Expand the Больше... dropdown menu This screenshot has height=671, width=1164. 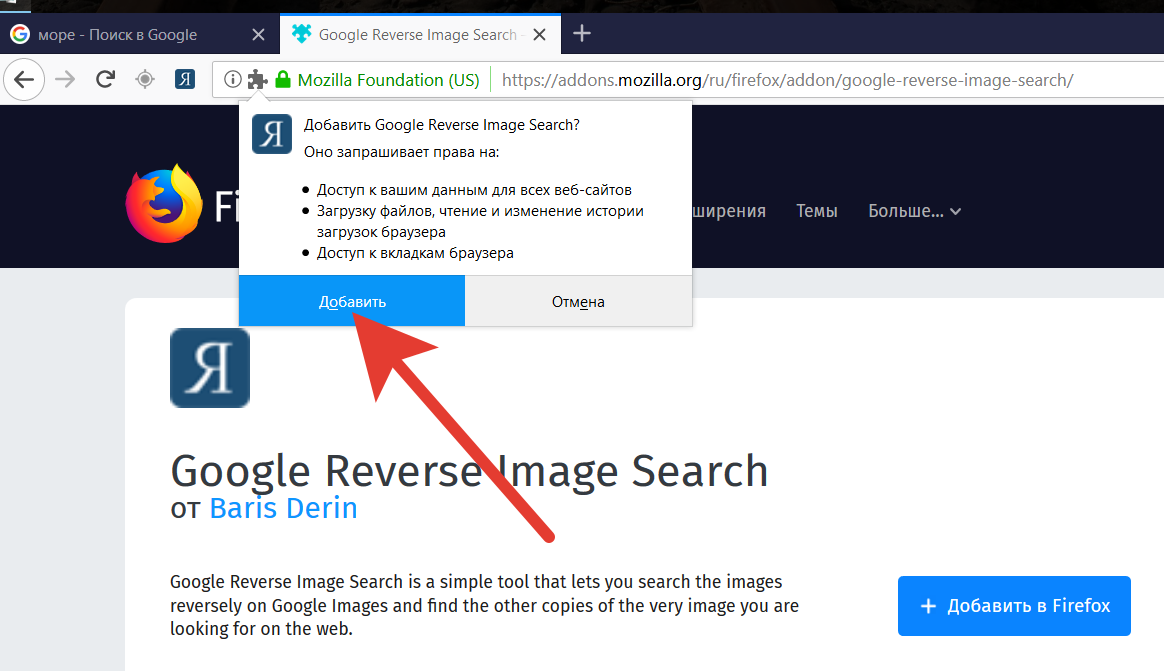(914, 211)
